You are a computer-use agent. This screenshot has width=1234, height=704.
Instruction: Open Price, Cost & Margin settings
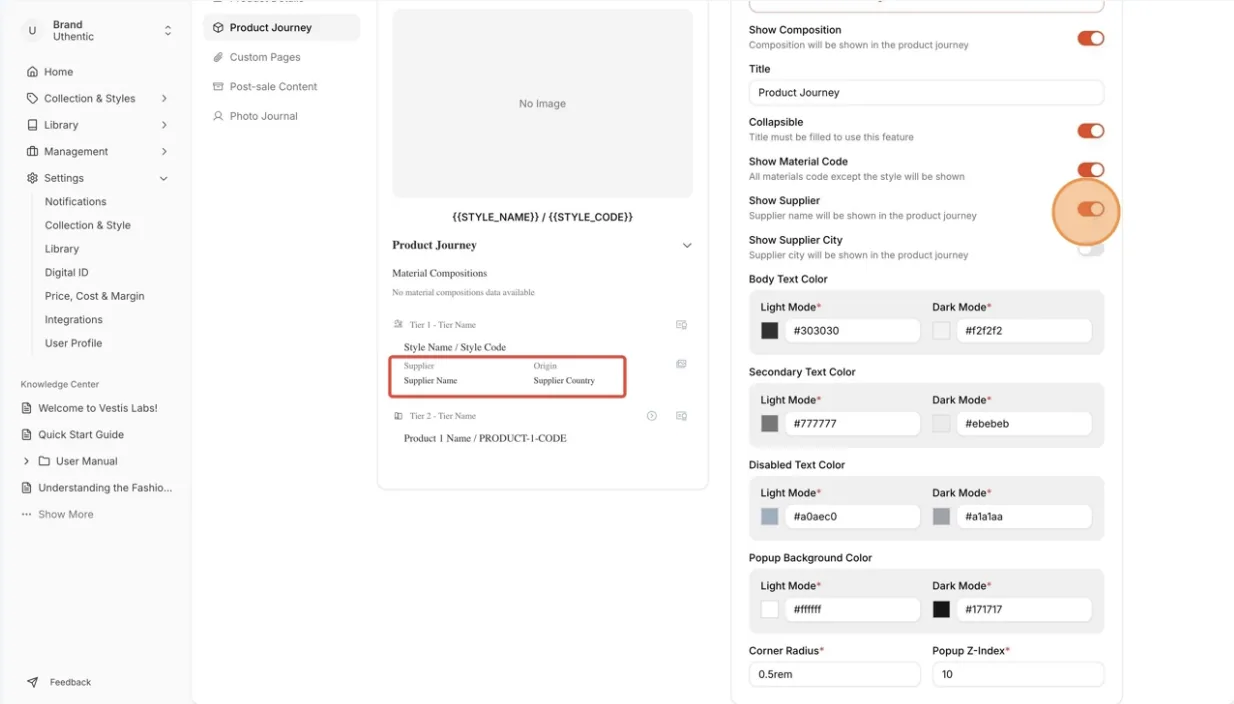[94, 296]
